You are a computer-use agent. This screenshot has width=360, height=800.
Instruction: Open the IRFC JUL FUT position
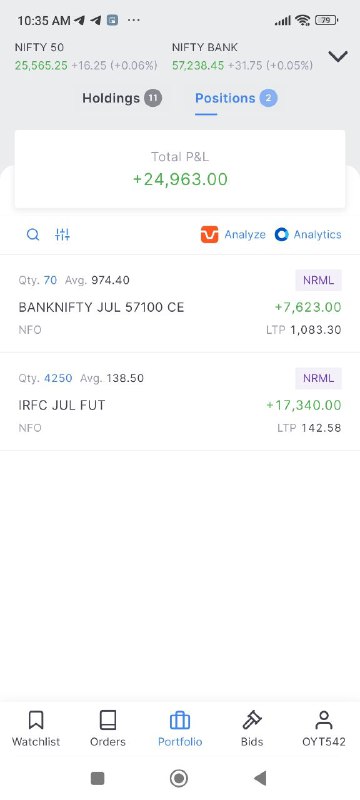(180, 402)
